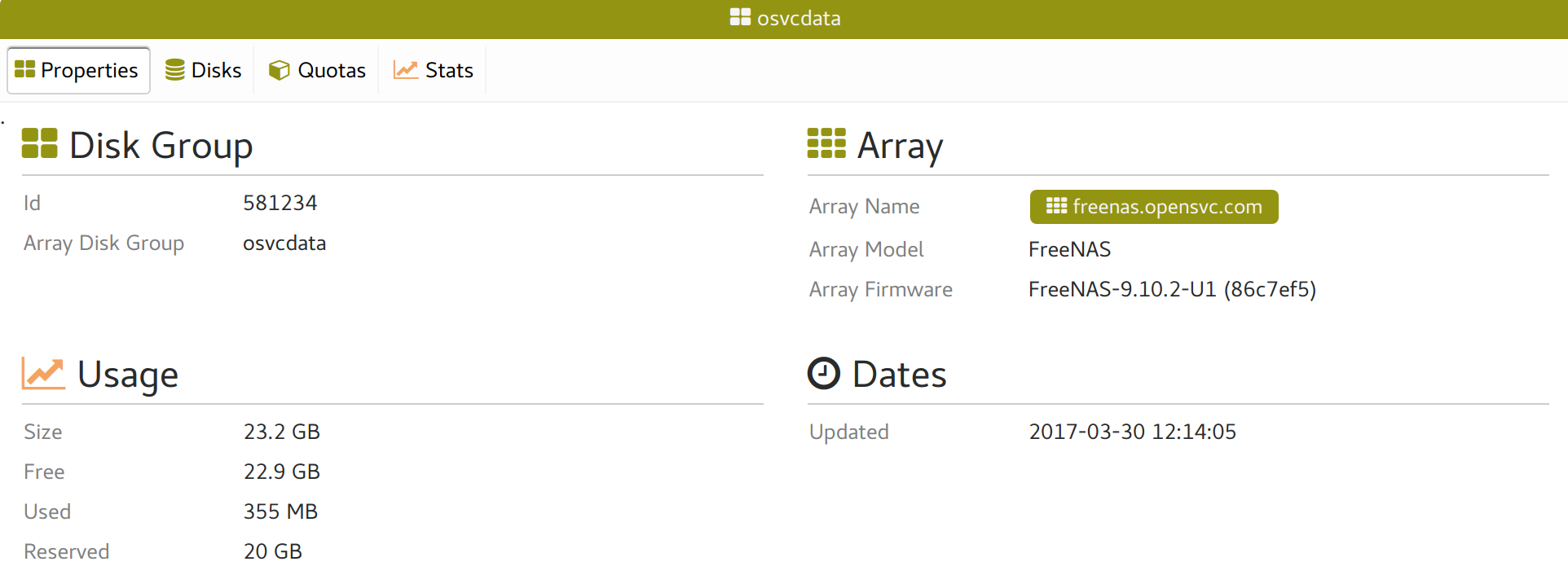Click the Reserved label
Image resolution: width=1568 pixels, height=588 pixels.
pos(66,551)
